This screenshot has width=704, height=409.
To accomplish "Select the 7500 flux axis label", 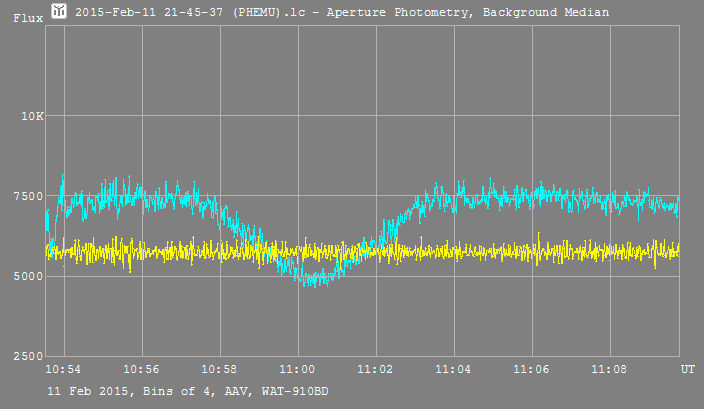I will 30,196.
